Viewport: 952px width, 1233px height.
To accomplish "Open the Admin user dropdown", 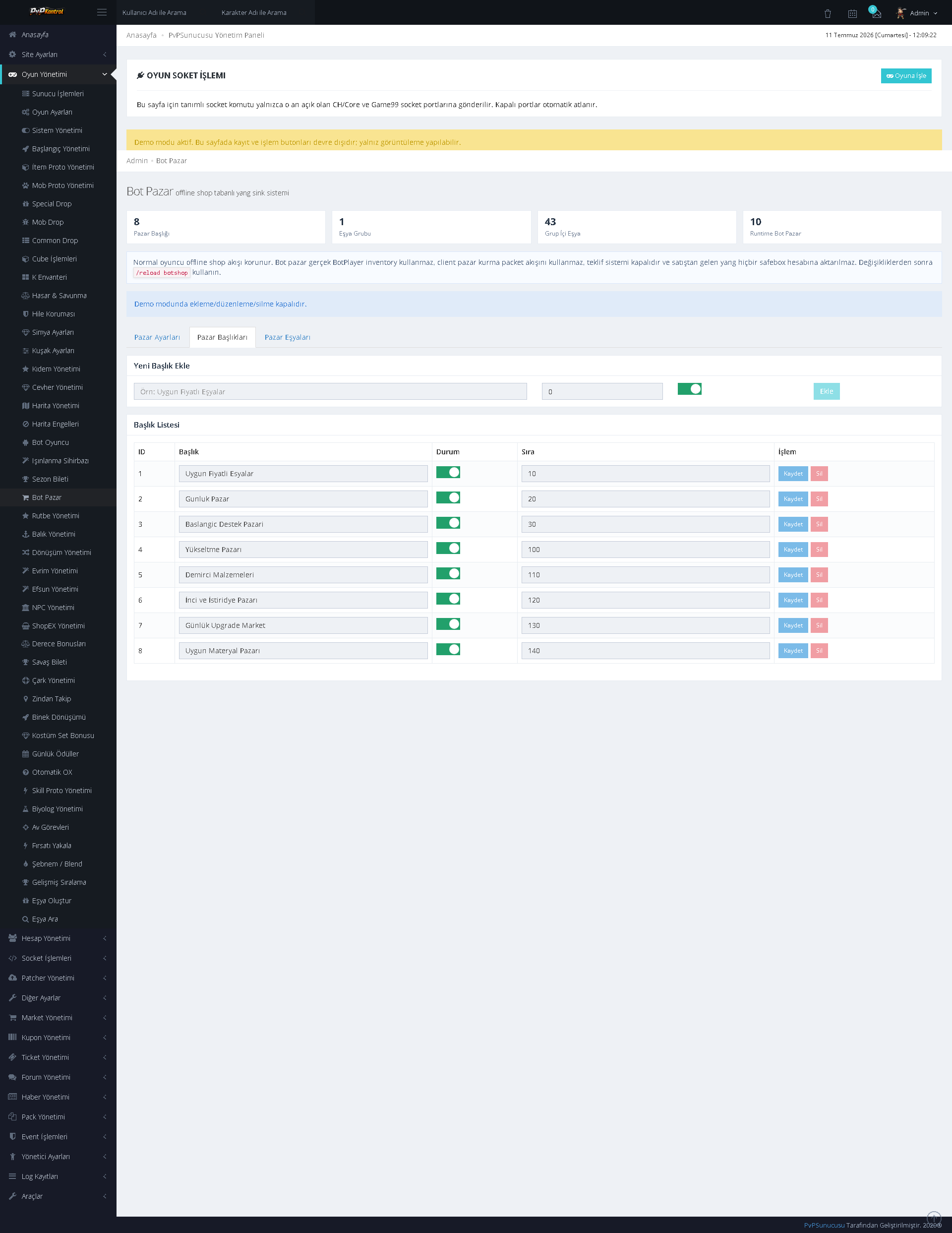I will point(916,12).
